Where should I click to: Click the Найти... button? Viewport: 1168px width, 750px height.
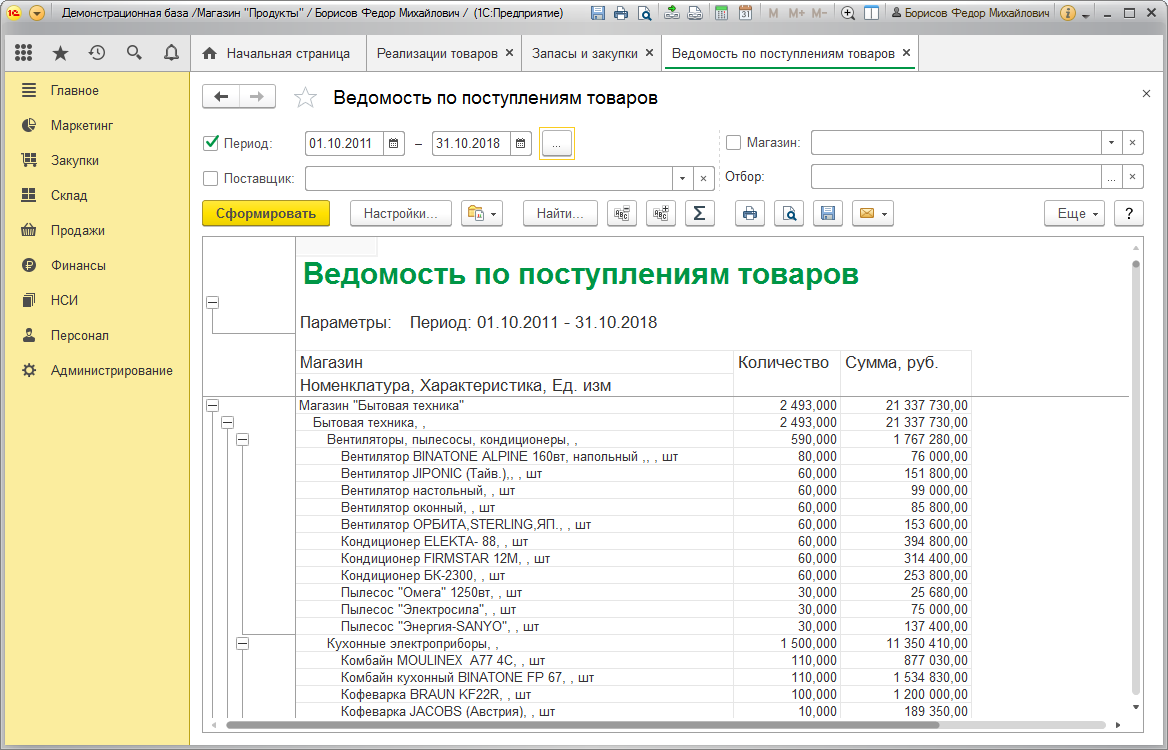(x=560, y=214)
